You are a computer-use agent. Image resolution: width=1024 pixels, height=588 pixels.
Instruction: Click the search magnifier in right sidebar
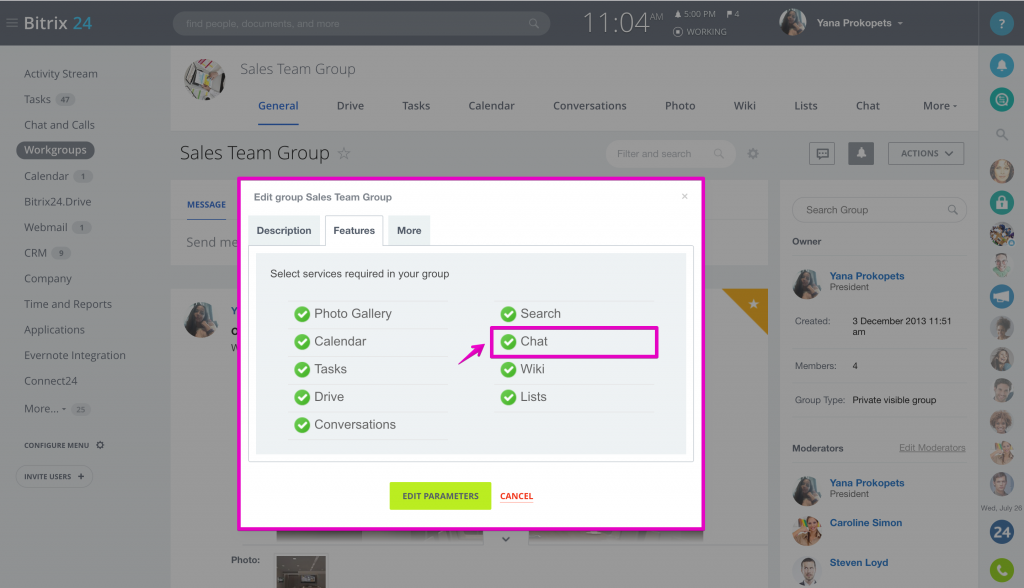(1001, 135)
